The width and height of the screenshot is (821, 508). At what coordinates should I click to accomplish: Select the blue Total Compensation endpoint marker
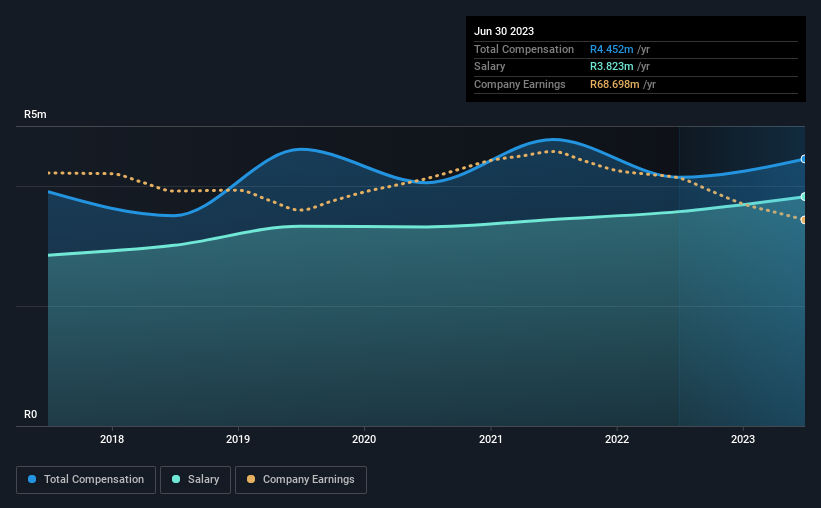[x=804, y=159]
